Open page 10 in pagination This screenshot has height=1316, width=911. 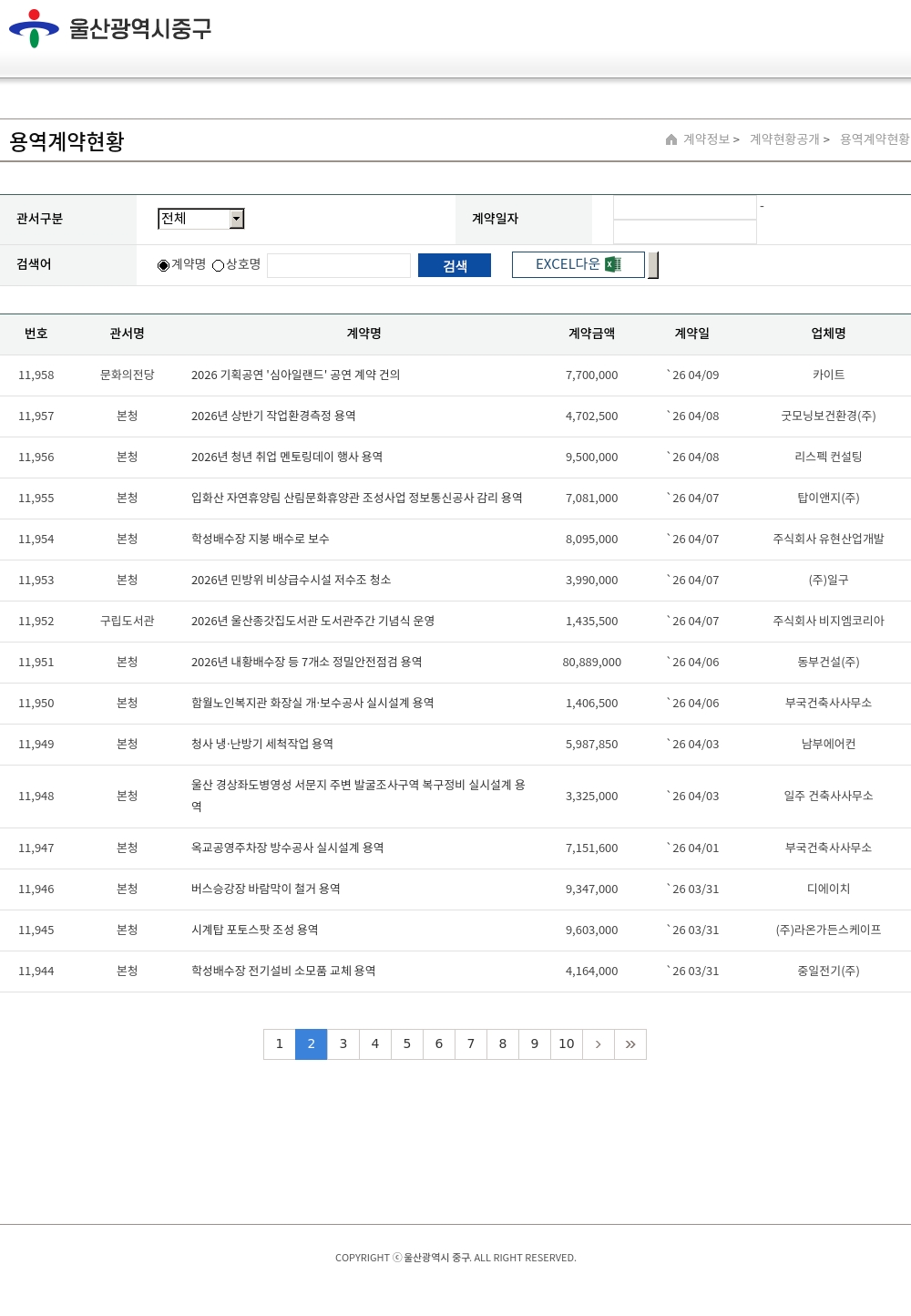566,1044
